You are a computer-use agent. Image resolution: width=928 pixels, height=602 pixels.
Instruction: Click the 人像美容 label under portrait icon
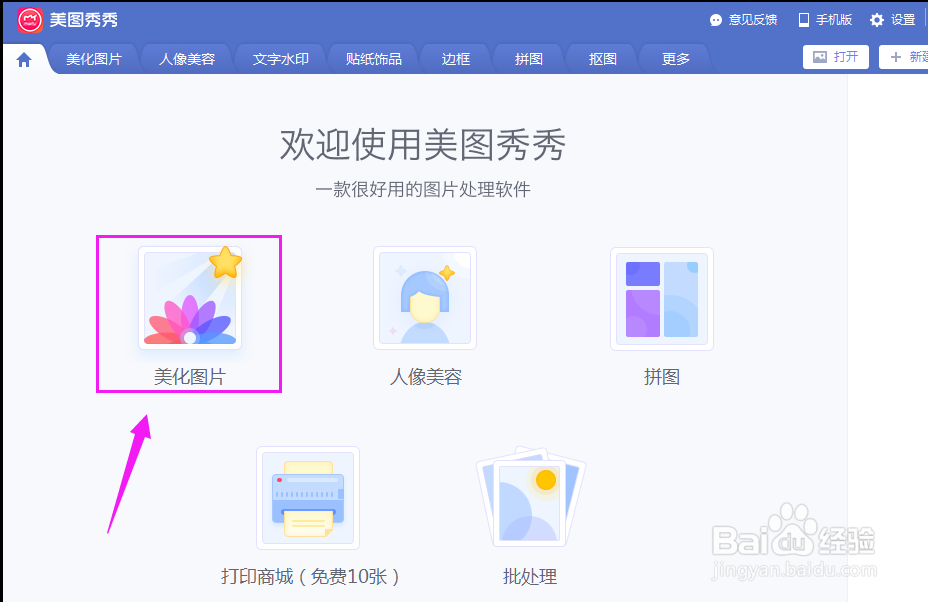point(426,377)
